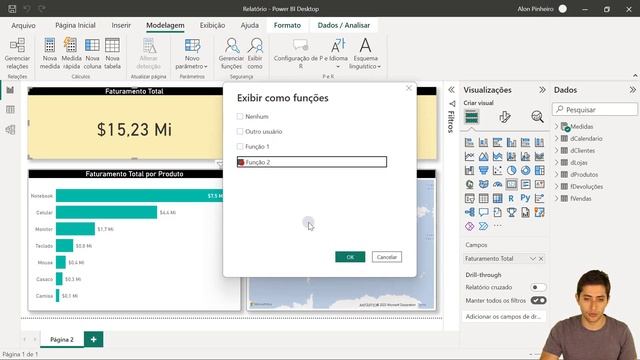Check the Outro usuário option
Image resolution: width=640 pixels, height=360 pixels.
[240, 131]
